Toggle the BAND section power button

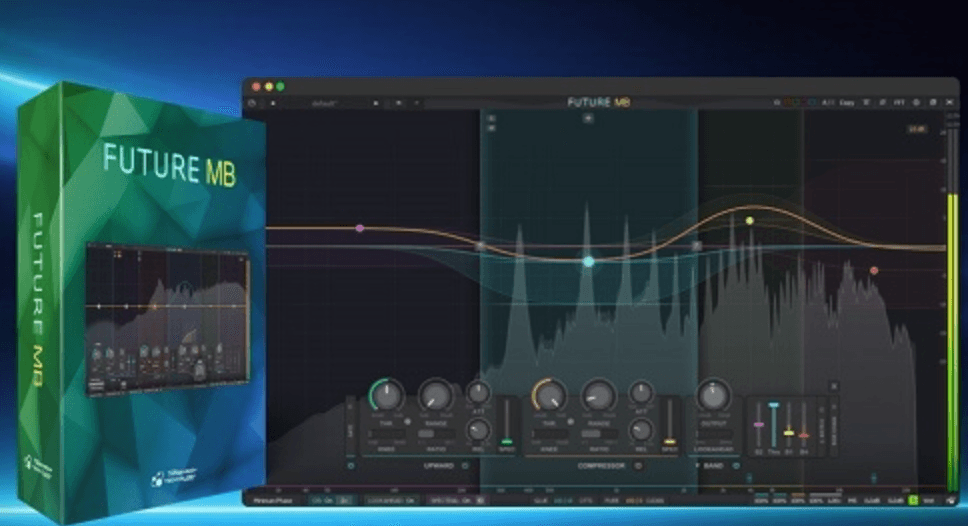pyautogui.click(x=736, y=466)
